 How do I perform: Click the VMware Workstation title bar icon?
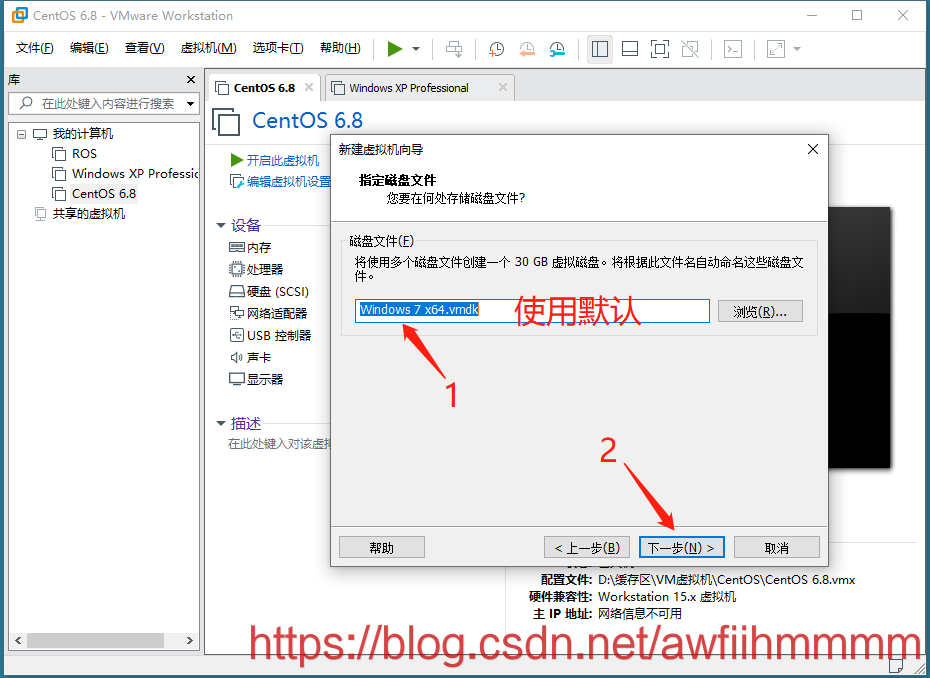click(x=20, y=15)
